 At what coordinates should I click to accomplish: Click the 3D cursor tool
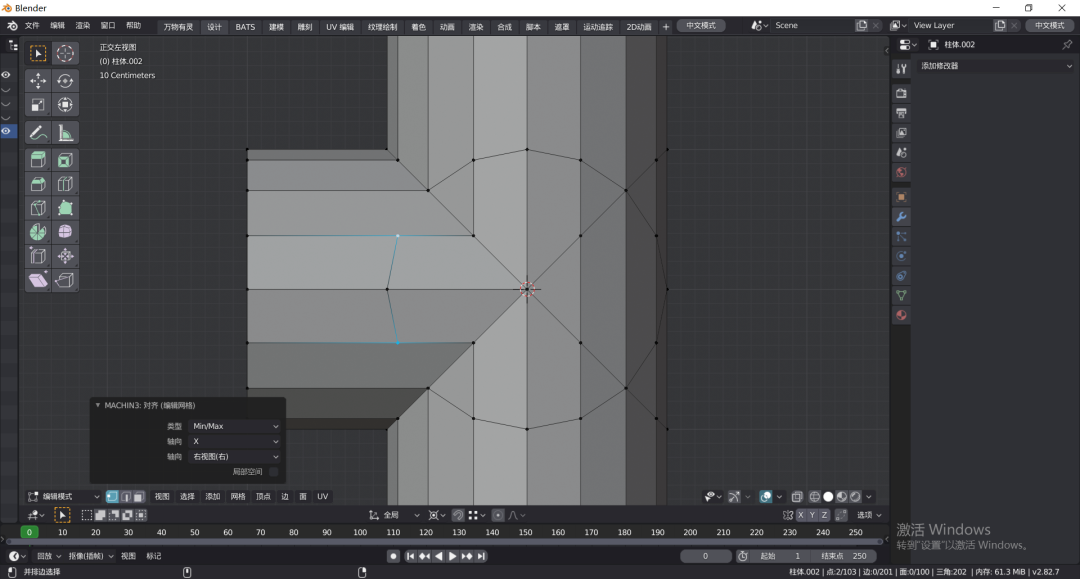(65, 54)
